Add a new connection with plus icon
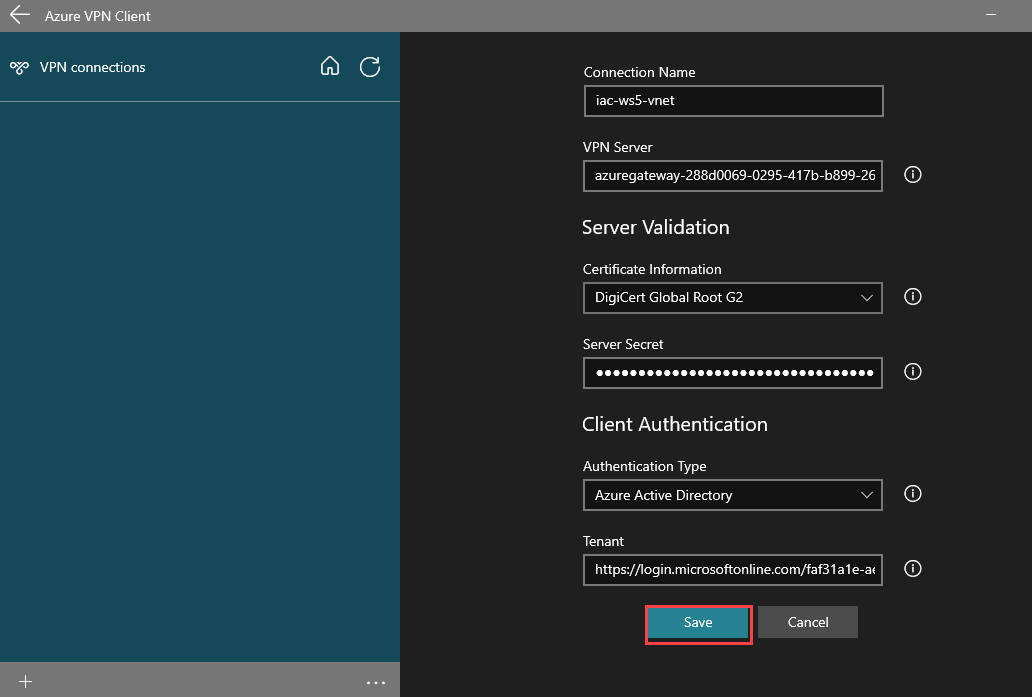This screenshot has width=1032, height=697. [25, 681]
